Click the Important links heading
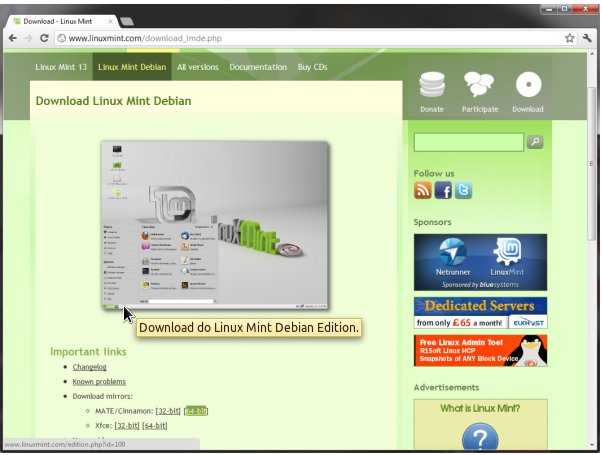Screen dimensions: 602x455 pos(88,352)
